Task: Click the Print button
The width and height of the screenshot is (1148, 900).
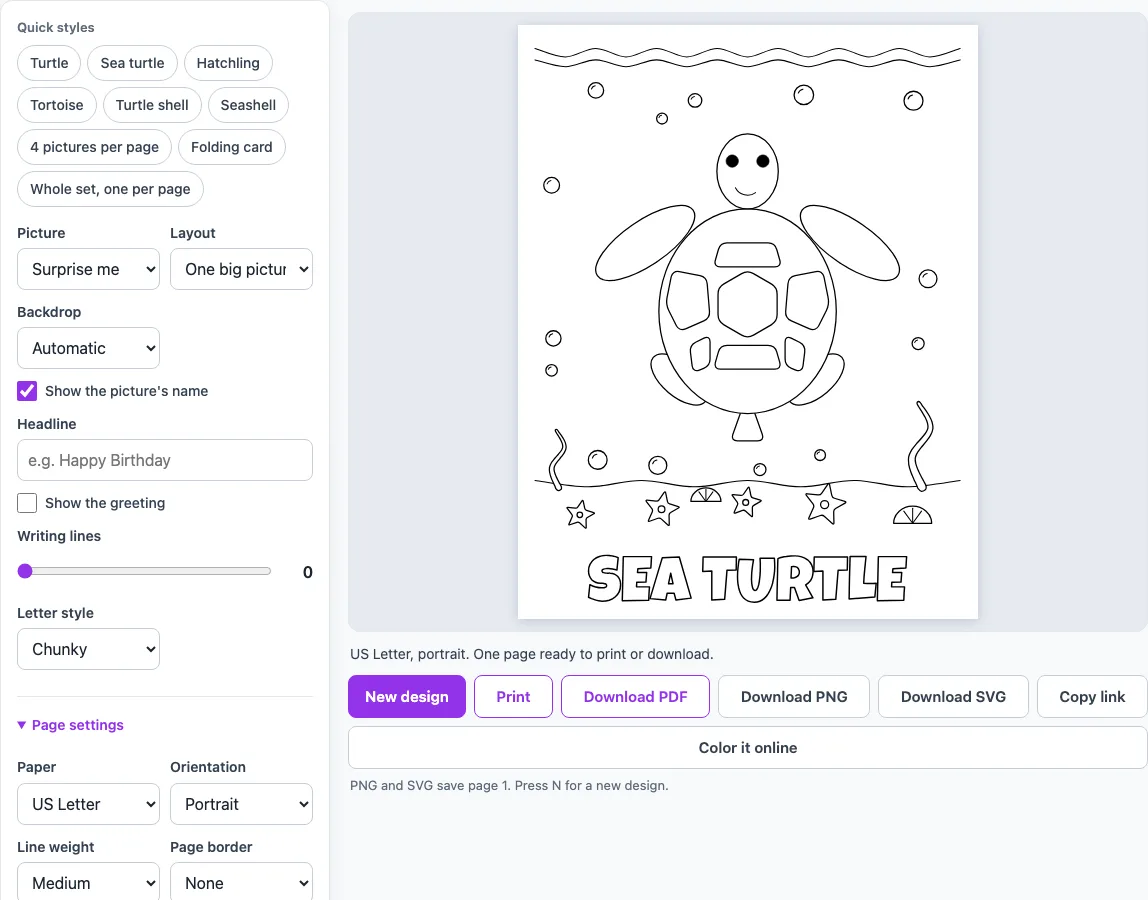Action: pos(513,696)
